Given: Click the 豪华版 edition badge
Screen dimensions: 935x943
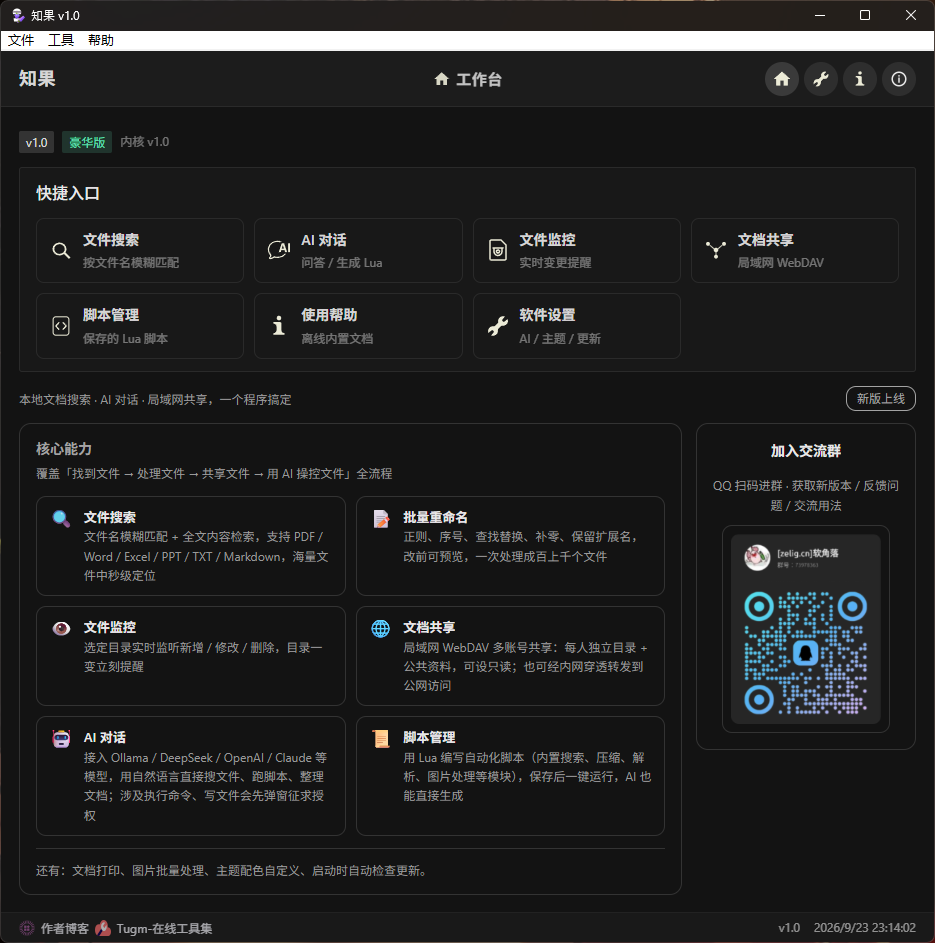Looking at the screenshot, I should point(87,142).
